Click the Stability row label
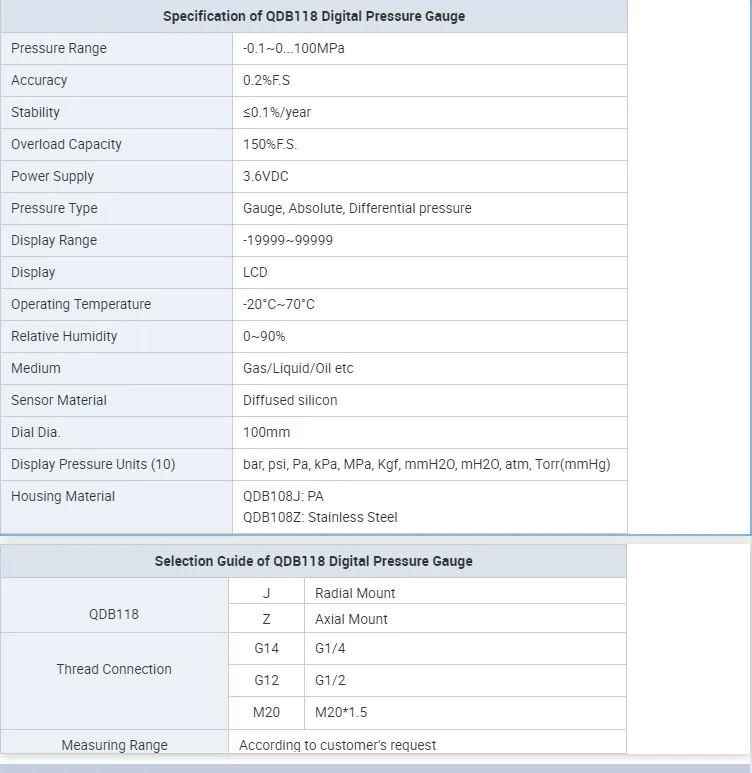The width and height of the screenshot is (752, 773). (x=36, y=112)
